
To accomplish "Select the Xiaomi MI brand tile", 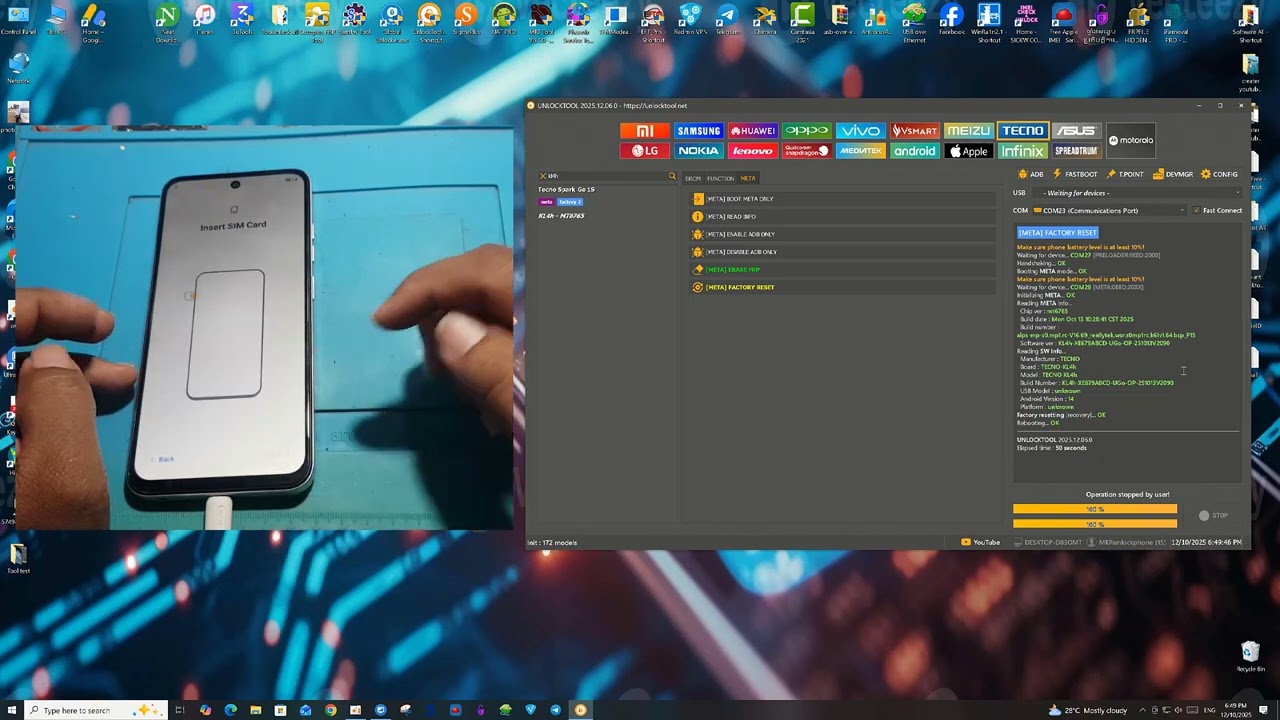I will tap(645, 131).
